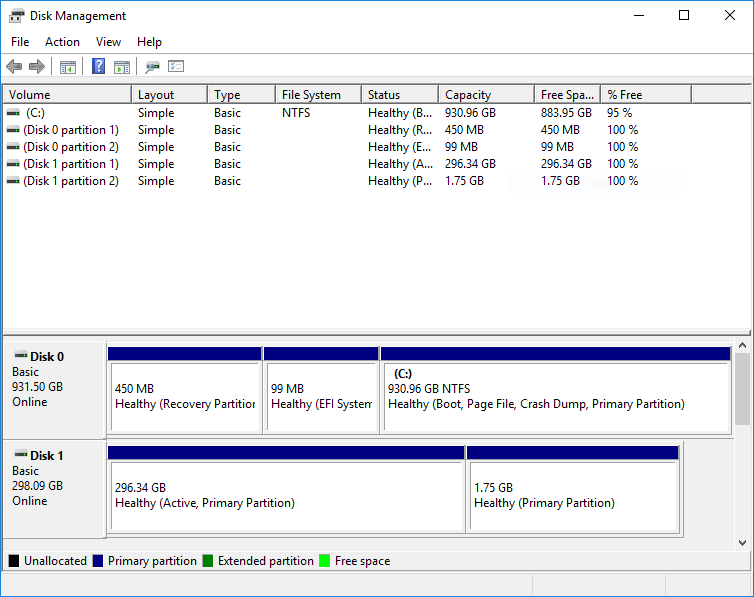Sort by the File System column header
The image size is (754, 597).
(x=319, y=95)
